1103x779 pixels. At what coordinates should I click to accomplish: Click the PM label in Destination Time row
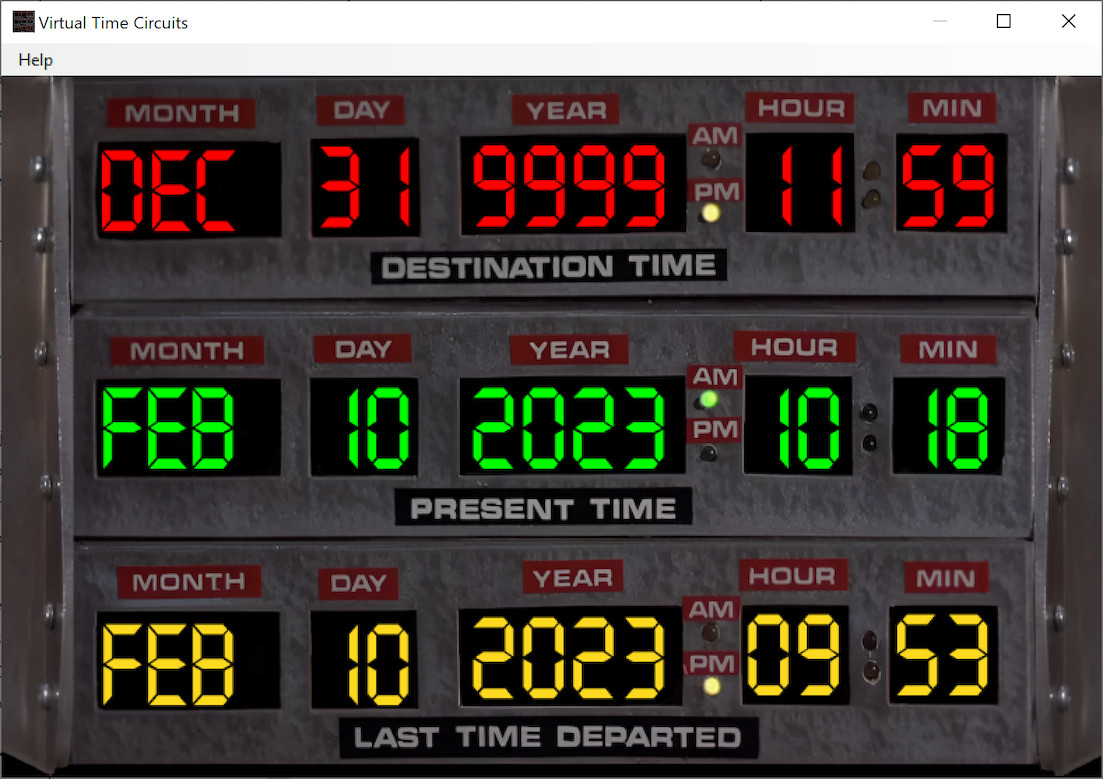(716, 191)
